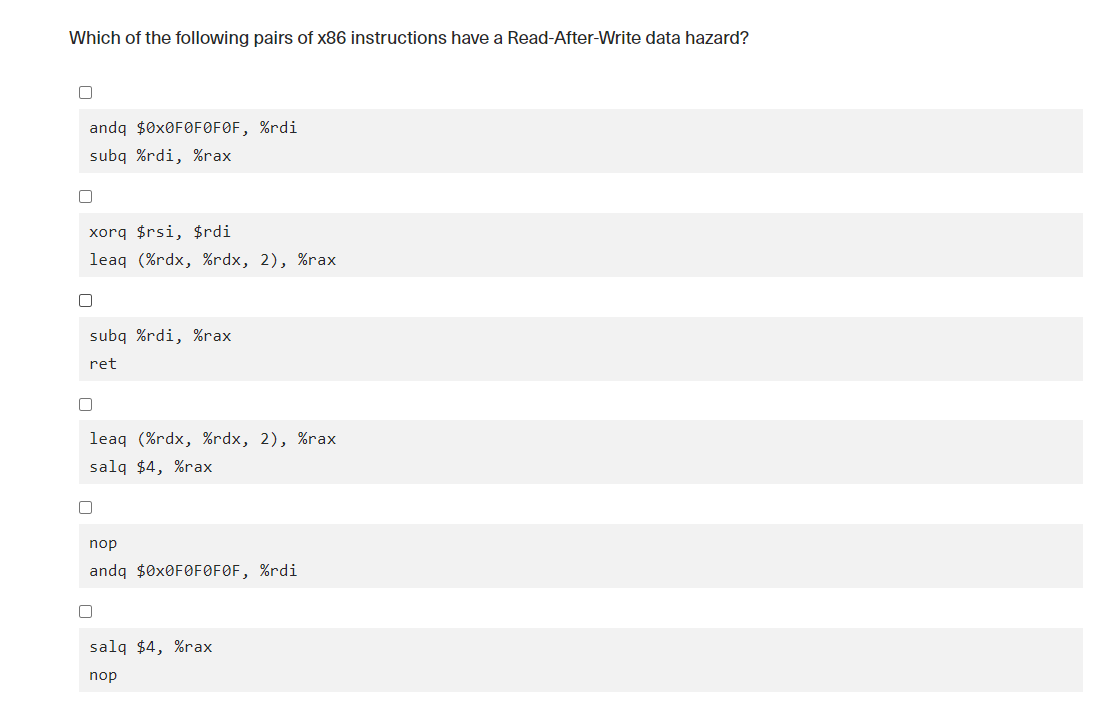This screenshot has width=1110, height=707.
Task: Select the checkbox for the subq/ret pair
Action: click(x=85, y=300)
